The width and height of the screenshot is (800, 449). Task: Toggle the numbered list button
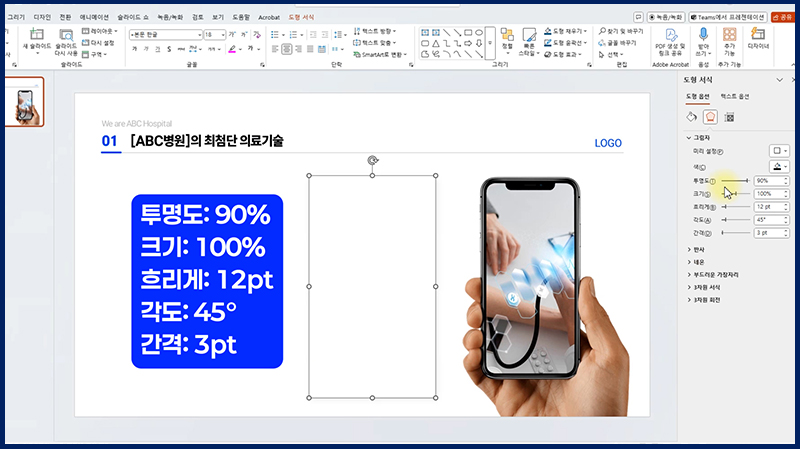coord(295,35)
